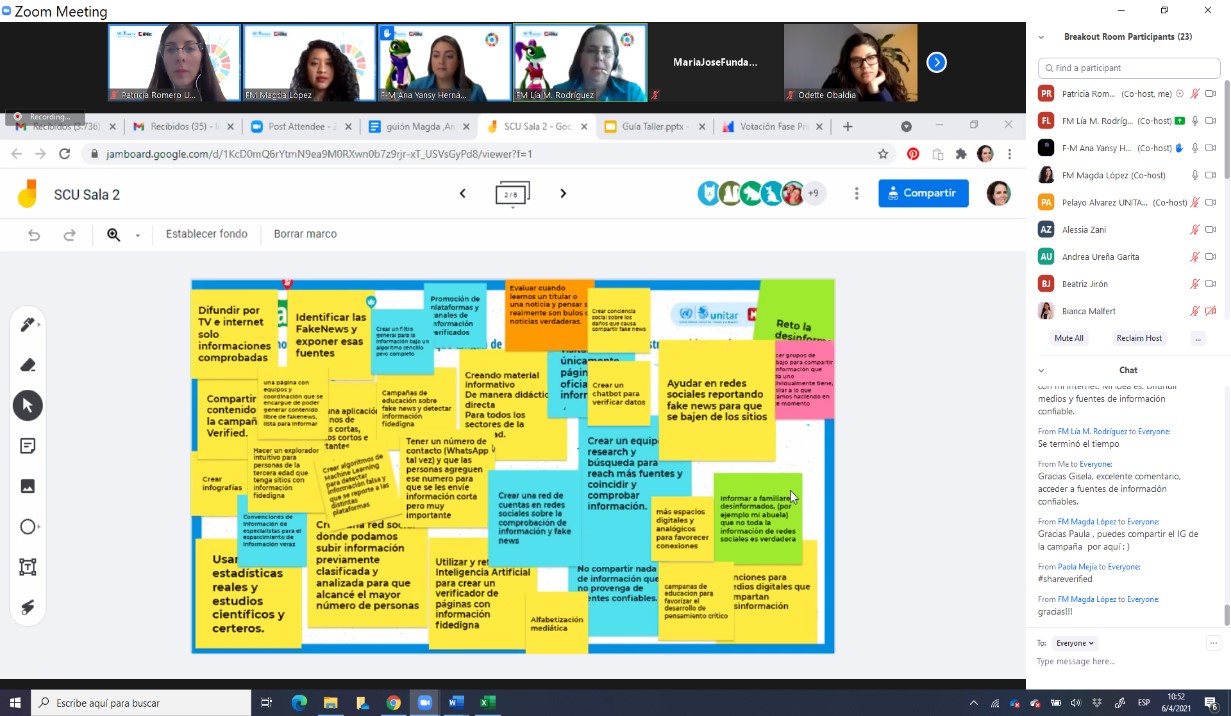Image resolution: width=1231 pixels, height=716 pixels.
Task: Select the Eraser tool
Action: pyautogui.click(x=28, y=365)
